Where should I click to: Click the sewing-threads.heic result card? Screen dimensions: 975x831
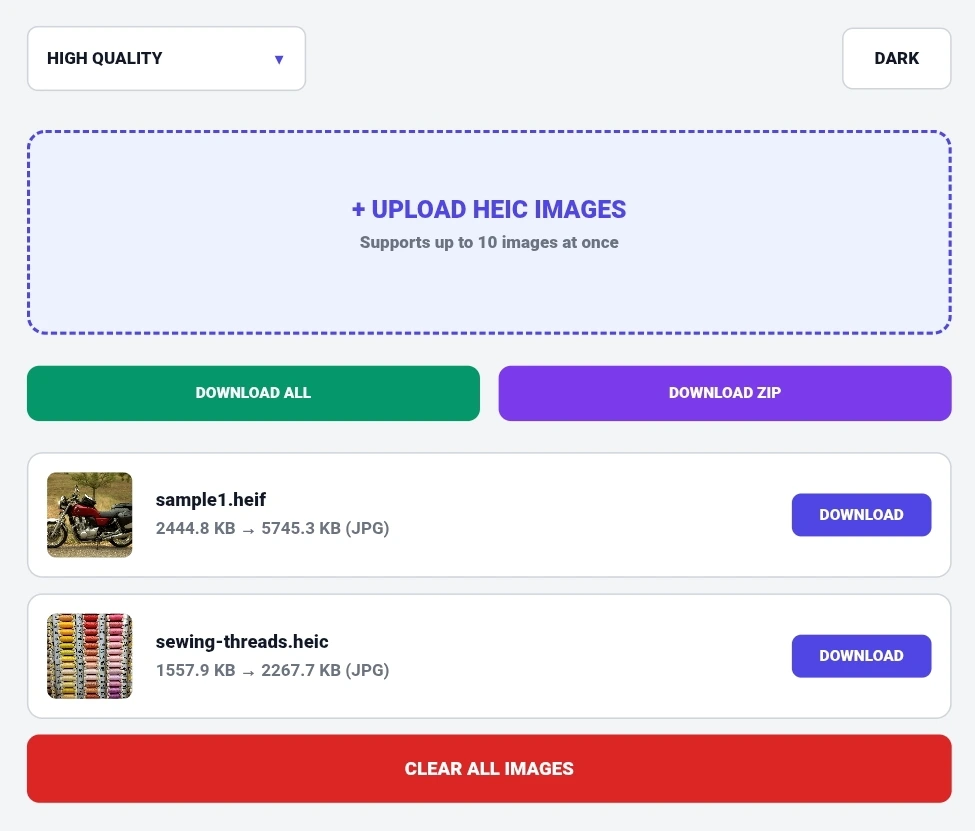click(x=489, y=656)
